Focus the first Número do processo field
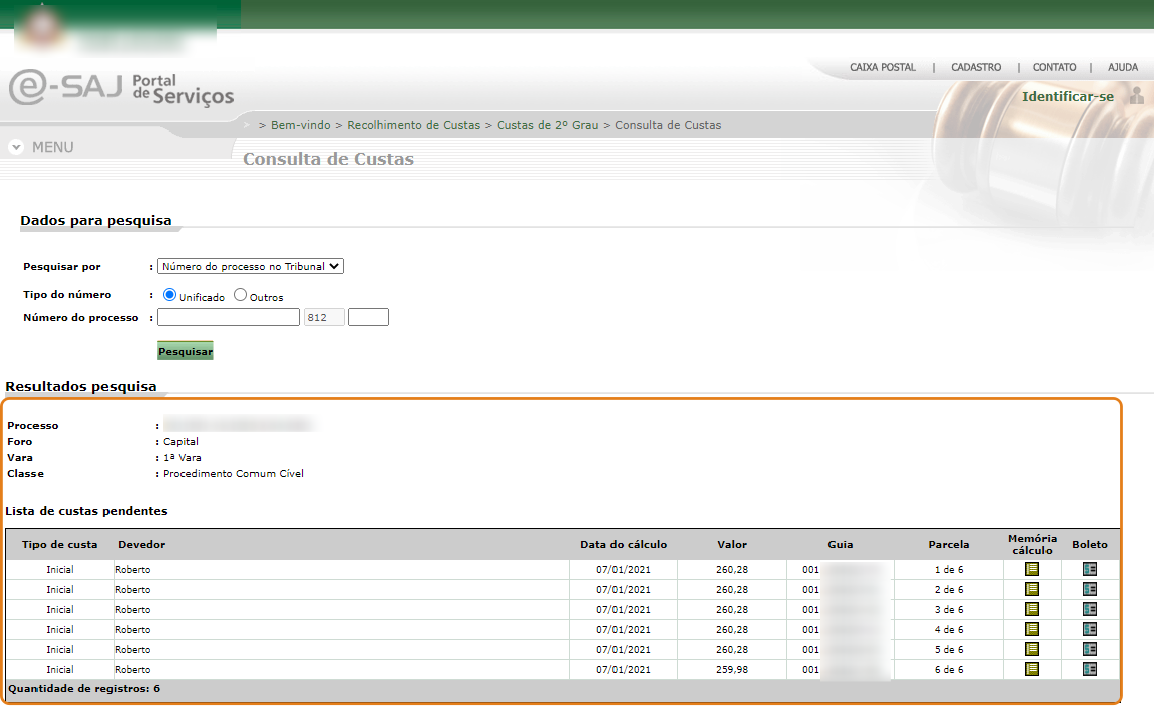Image resolution: width=1154 pixels, height=717 pixels. click(x=228, y=317)
